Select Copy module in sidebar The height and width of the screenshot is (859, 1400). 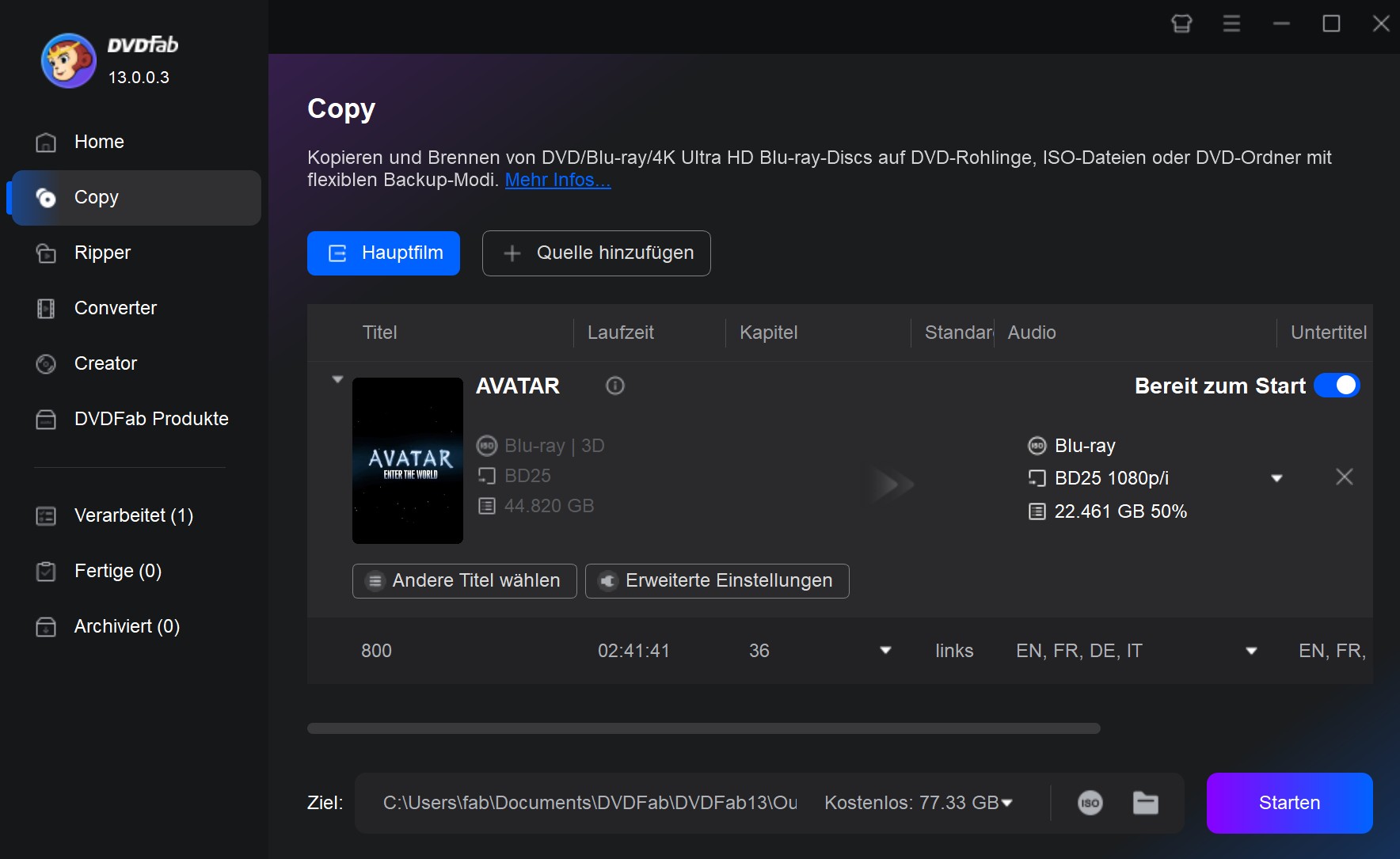point(136,197)
